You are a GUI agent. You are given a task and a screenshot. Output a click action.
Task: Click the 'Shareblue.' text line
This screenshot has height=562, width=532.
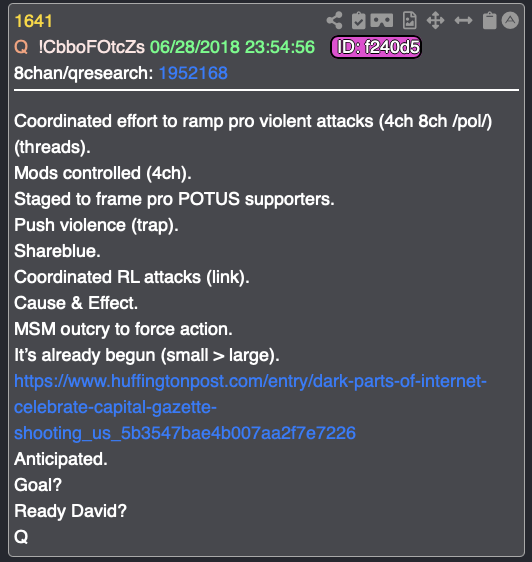click(57, 251)
